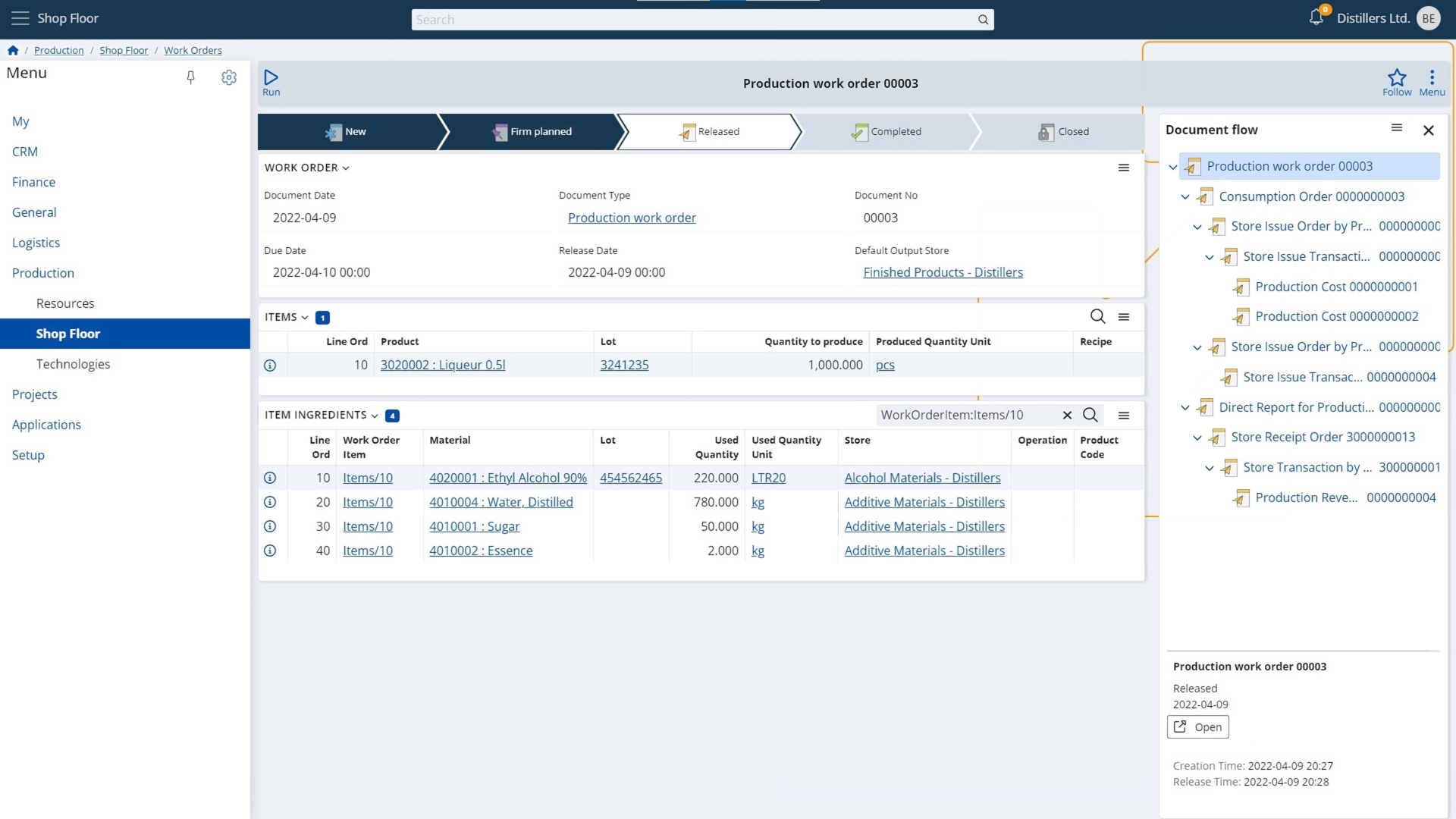Open the search icon in the Items panel

[1097, 317]
